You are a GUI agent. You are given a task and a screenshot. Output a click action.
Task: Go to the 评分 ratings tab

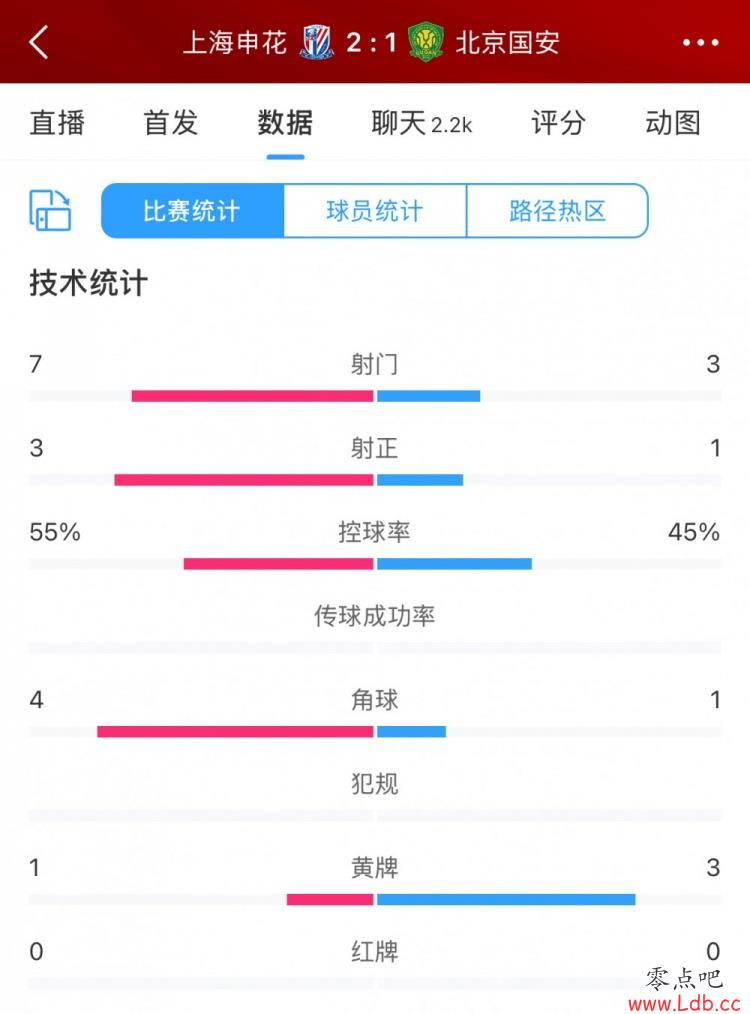coord(559,123)
